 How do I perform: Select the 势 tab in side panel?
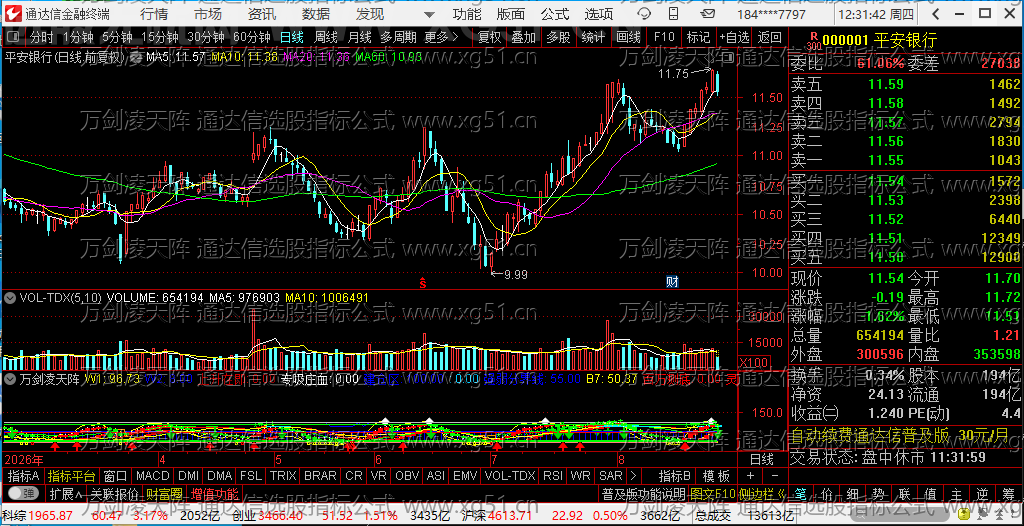[x=879, y=493]
